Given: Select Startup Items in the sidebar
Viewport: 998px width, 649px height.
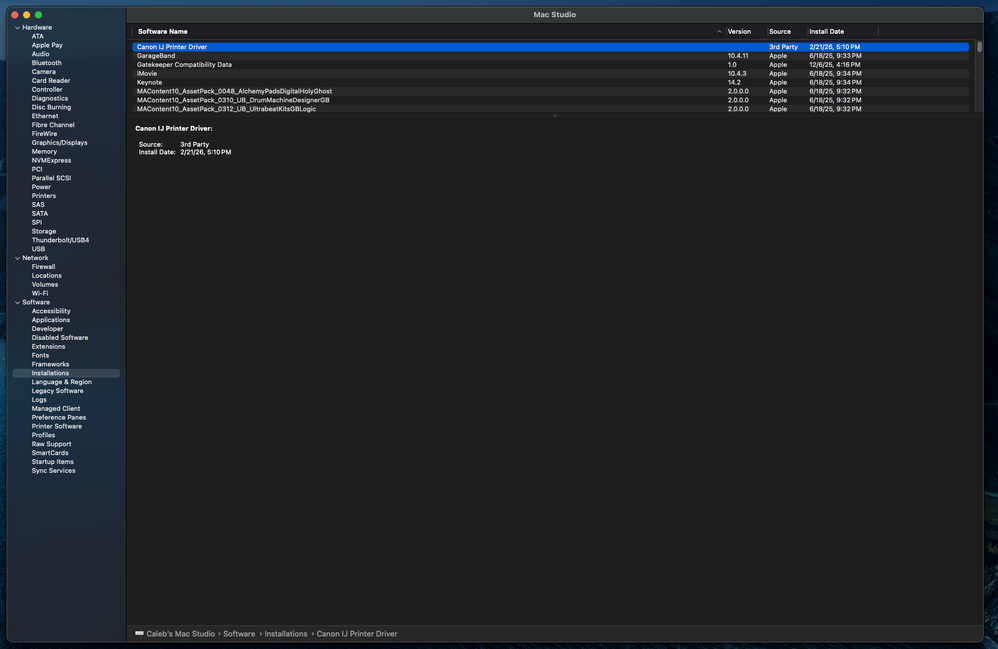Looking at the screenshot, I should pyautogui.click(x=52, y=462).
